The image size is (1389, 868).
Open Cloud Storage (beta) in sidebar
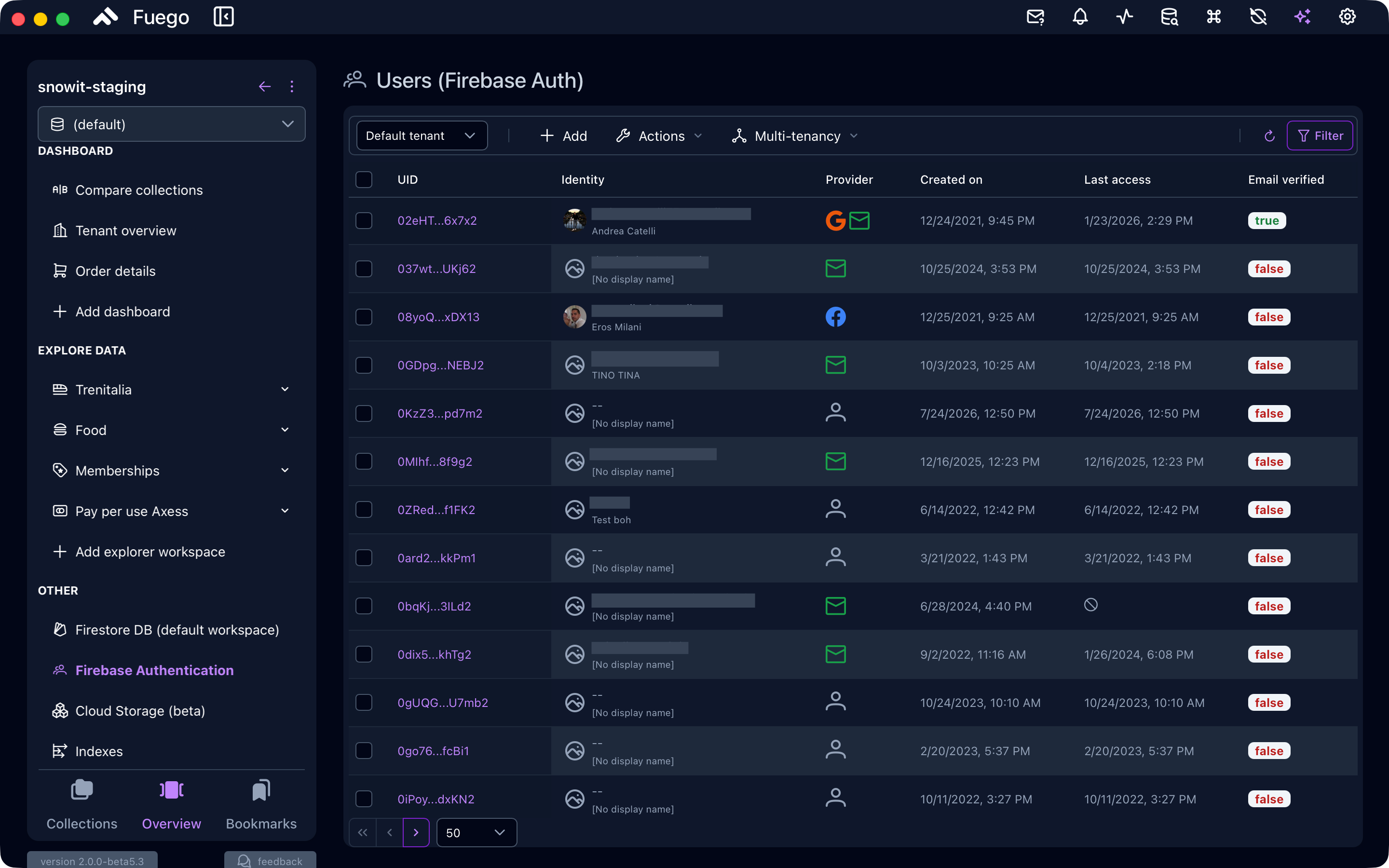[129, 711]
